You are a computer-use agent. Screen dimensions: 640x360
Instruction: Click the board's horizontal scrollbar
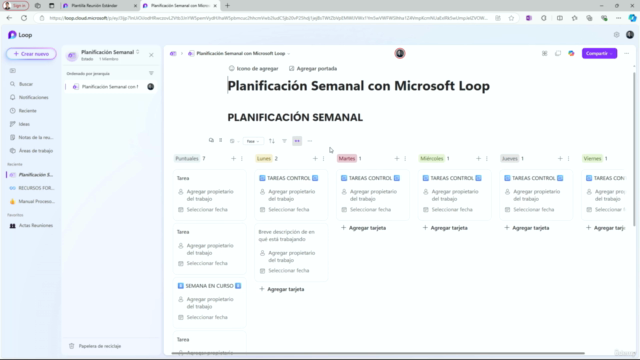coord(378,353)
